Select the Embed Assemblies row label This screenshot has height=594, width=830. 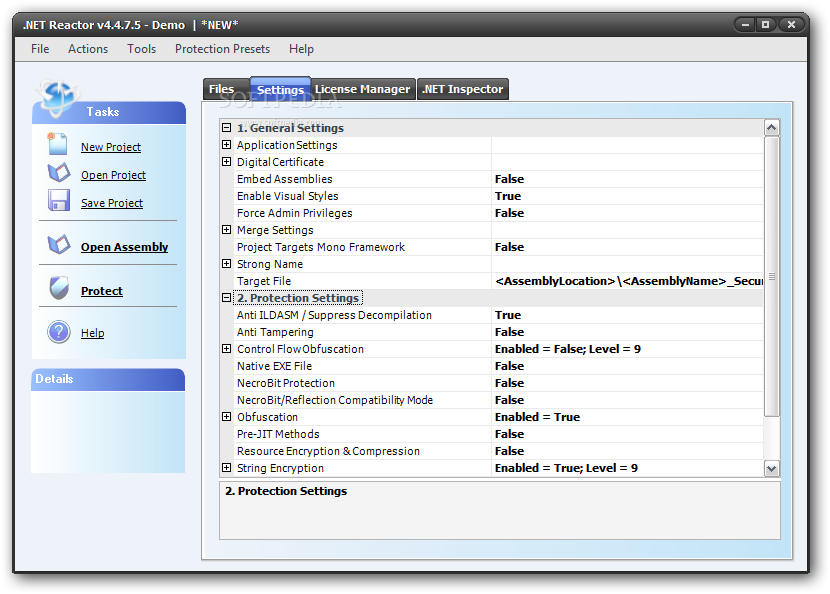pos(285,179)
